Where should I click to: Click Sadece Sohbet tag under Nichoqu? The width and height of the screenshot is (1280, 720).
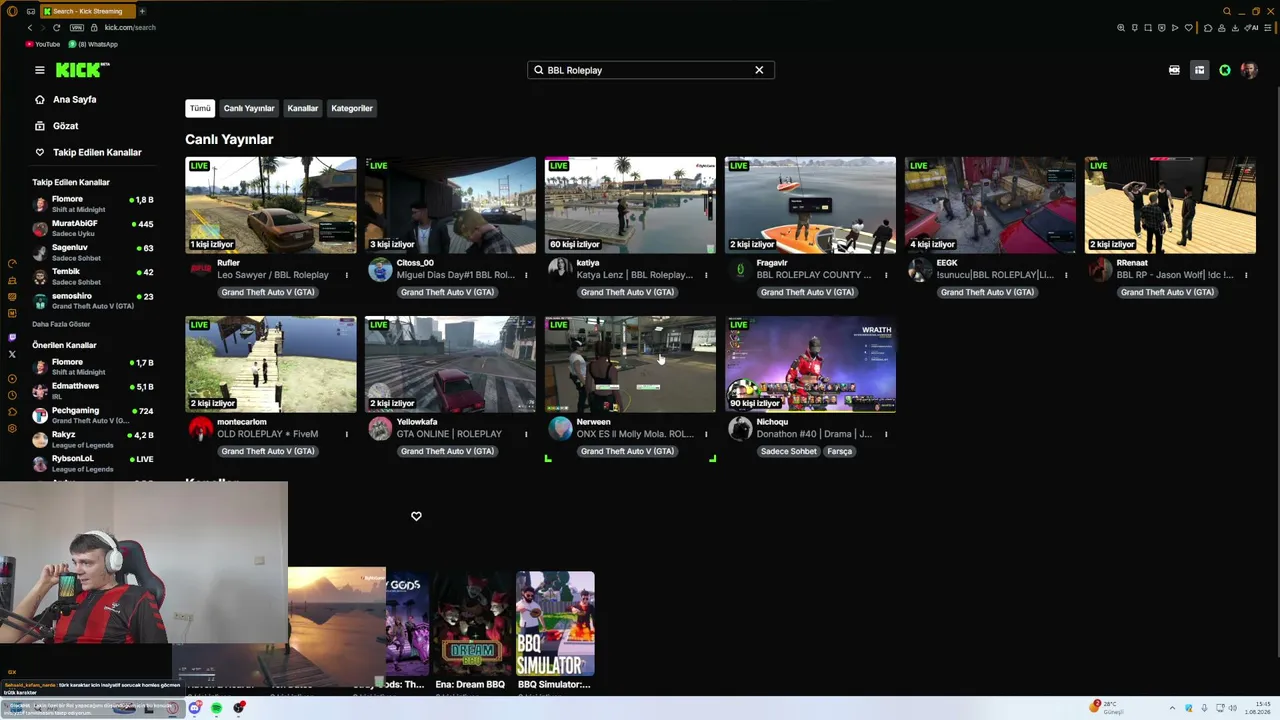click(789, 451)
